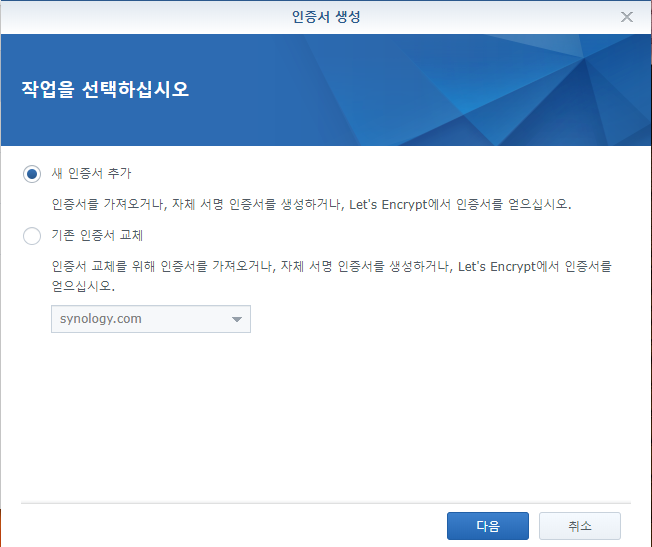Click the 작업을 선택하십시오 header text

[x=105, y=90]
